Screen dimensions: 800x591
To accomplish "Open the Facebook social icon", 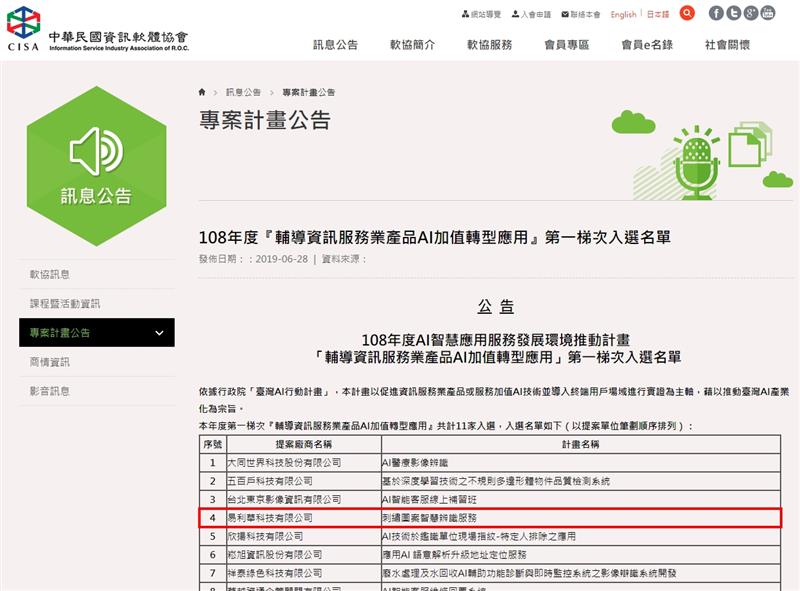I will coord(716,13).
